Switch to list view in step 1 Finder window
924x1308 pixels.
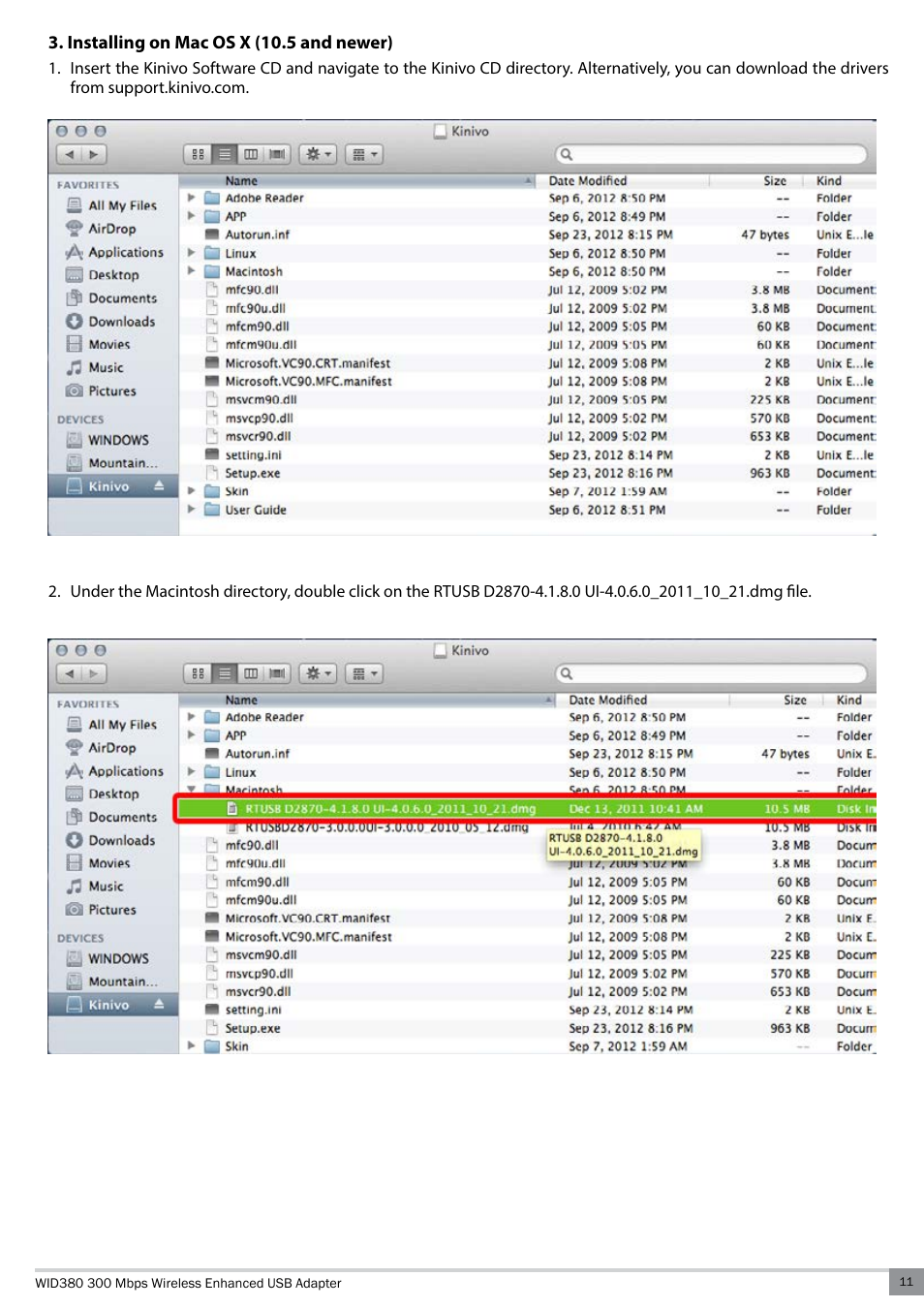225,154
